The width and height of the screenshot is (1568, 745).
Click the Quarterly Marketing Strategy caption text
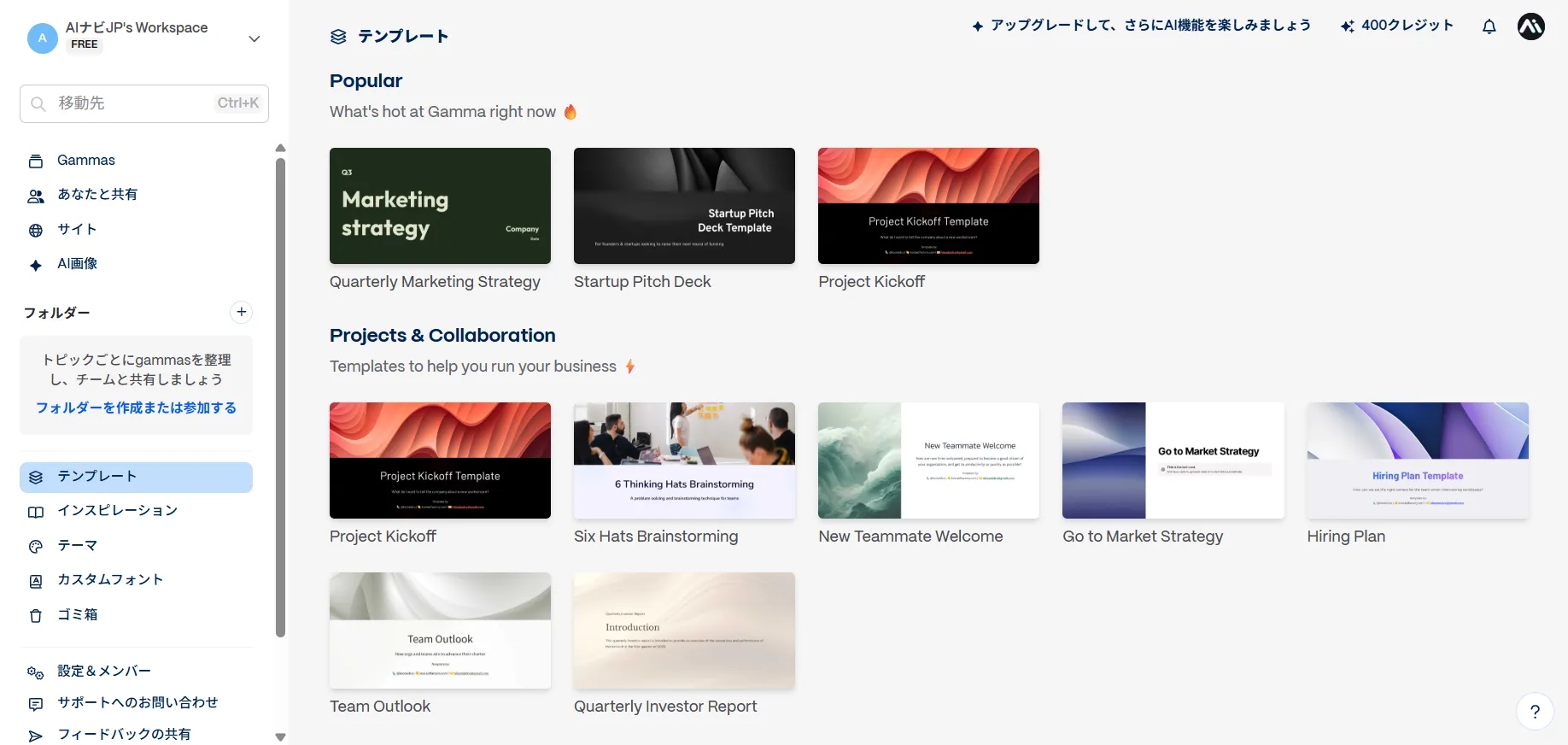click(x=435, y=282)
